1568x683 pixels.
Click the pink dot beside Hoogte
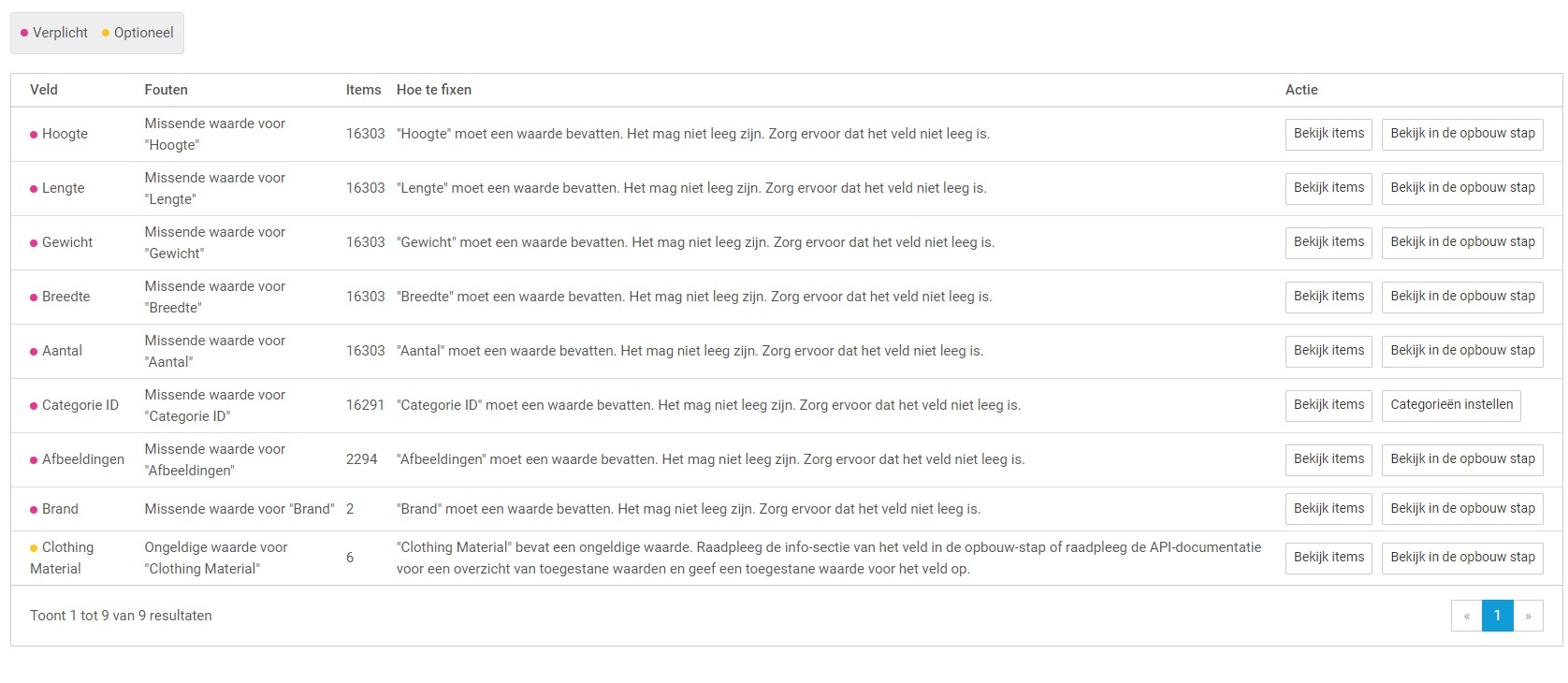pyautogui.click(x=34, y=135)
